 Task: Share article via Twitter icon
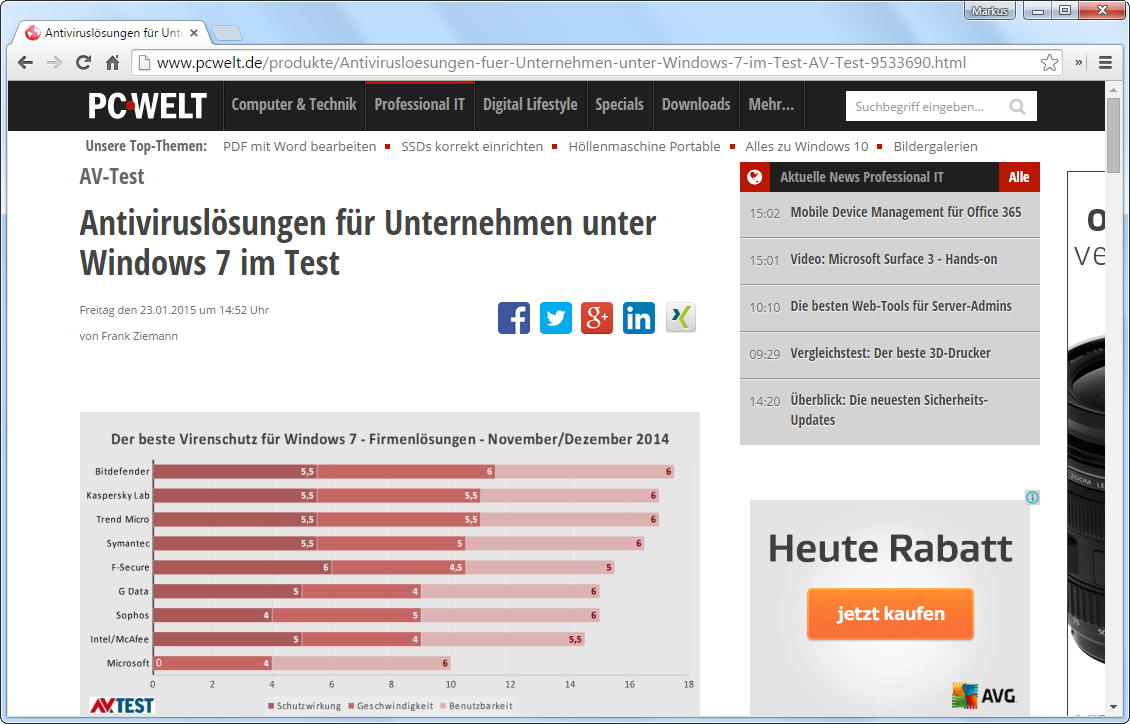(x=556, y=318)
